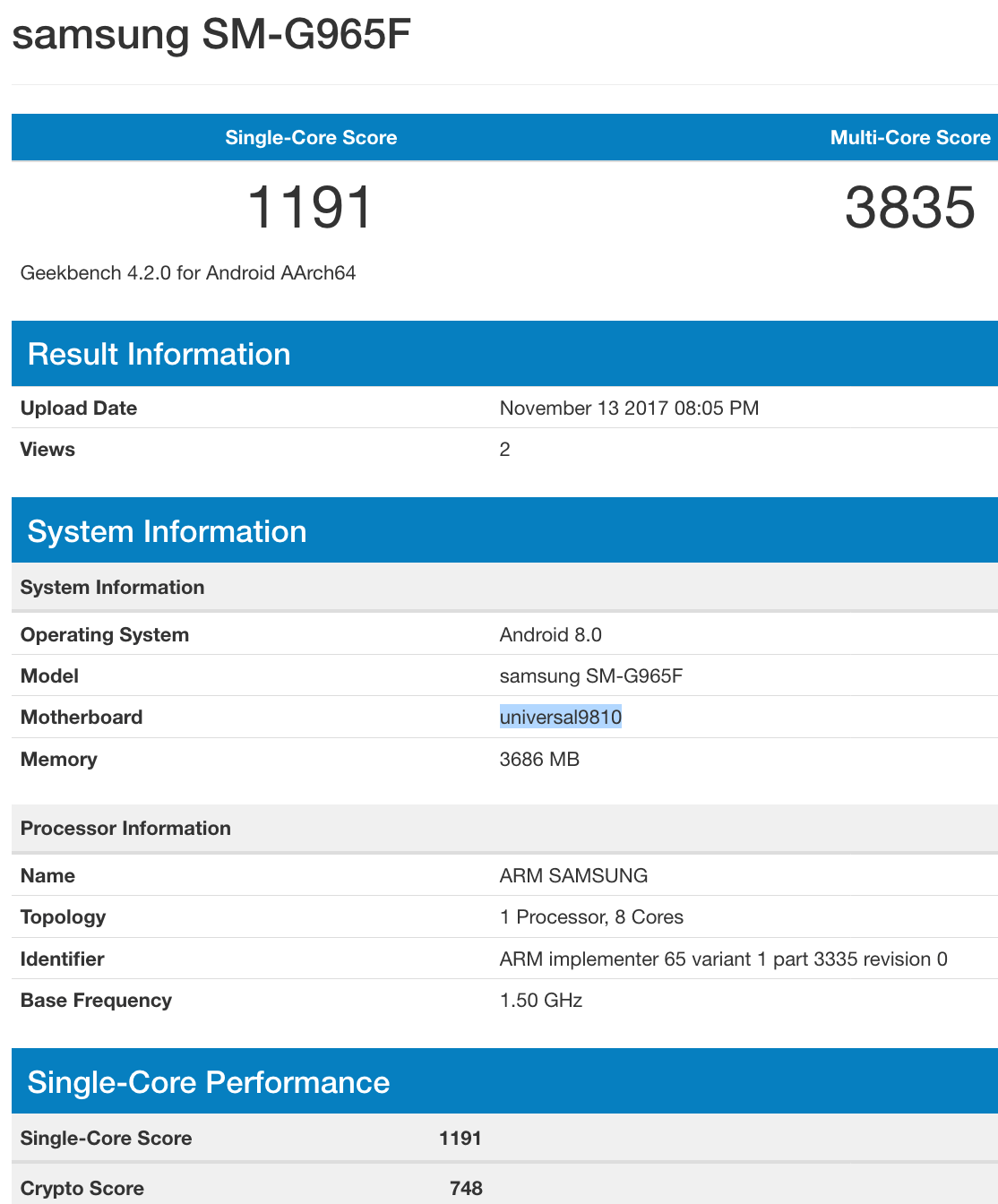Click the Operating System label

pos(105,635)
